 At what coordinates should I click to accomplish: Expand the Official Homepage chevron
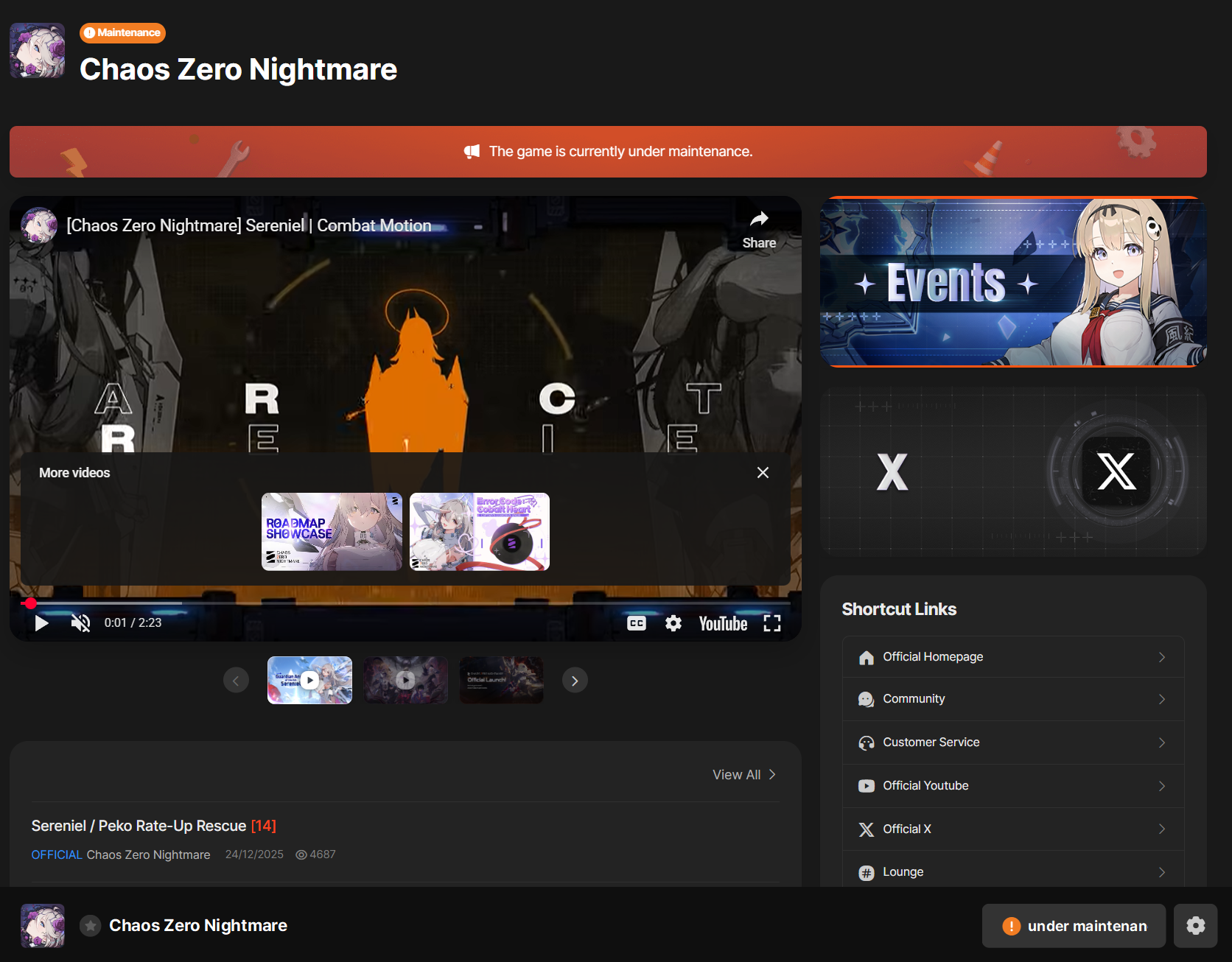[1162, 657]
